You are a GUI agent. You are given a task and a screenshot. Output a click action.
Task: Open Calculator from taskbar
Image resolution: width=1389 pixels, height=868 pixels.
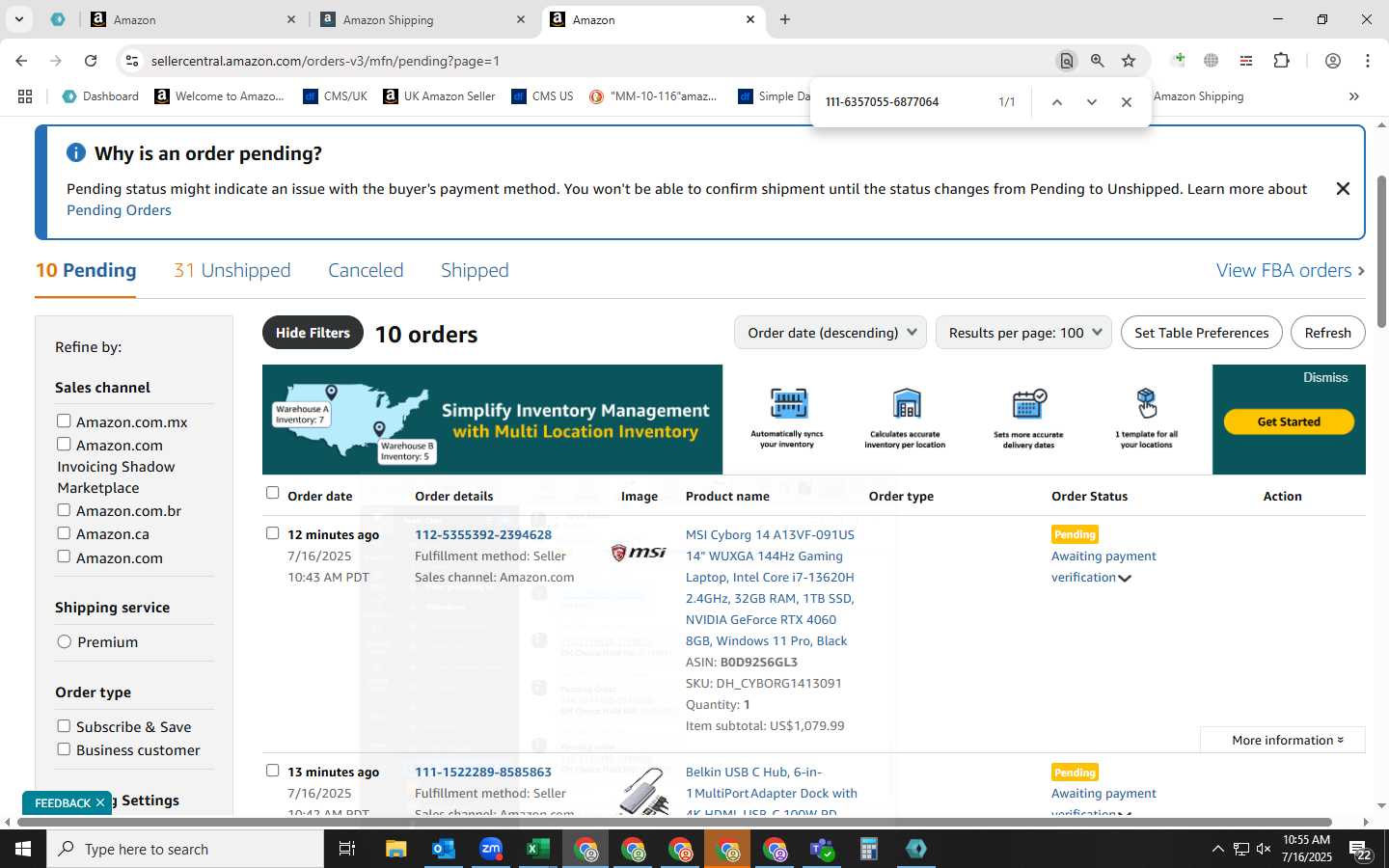869,849
